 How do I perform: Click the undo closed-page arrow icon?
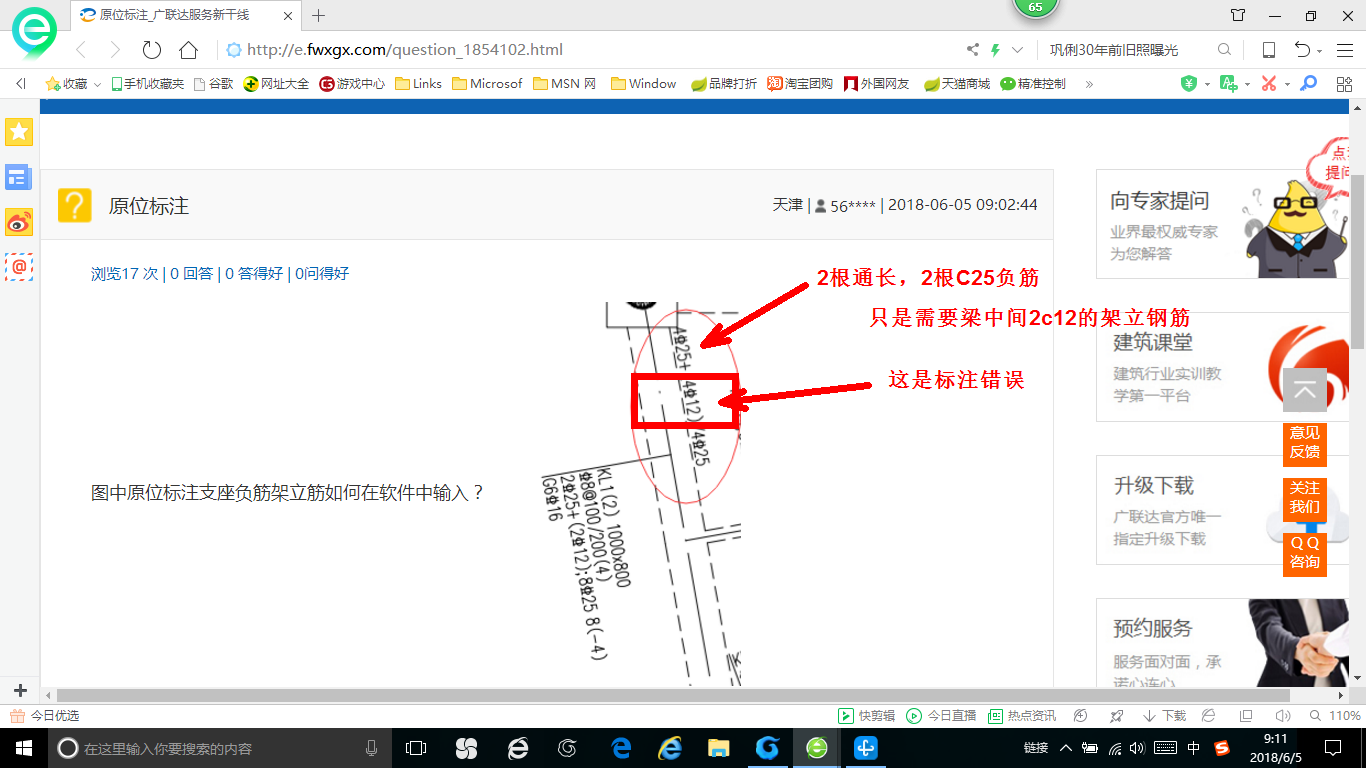1302,50
